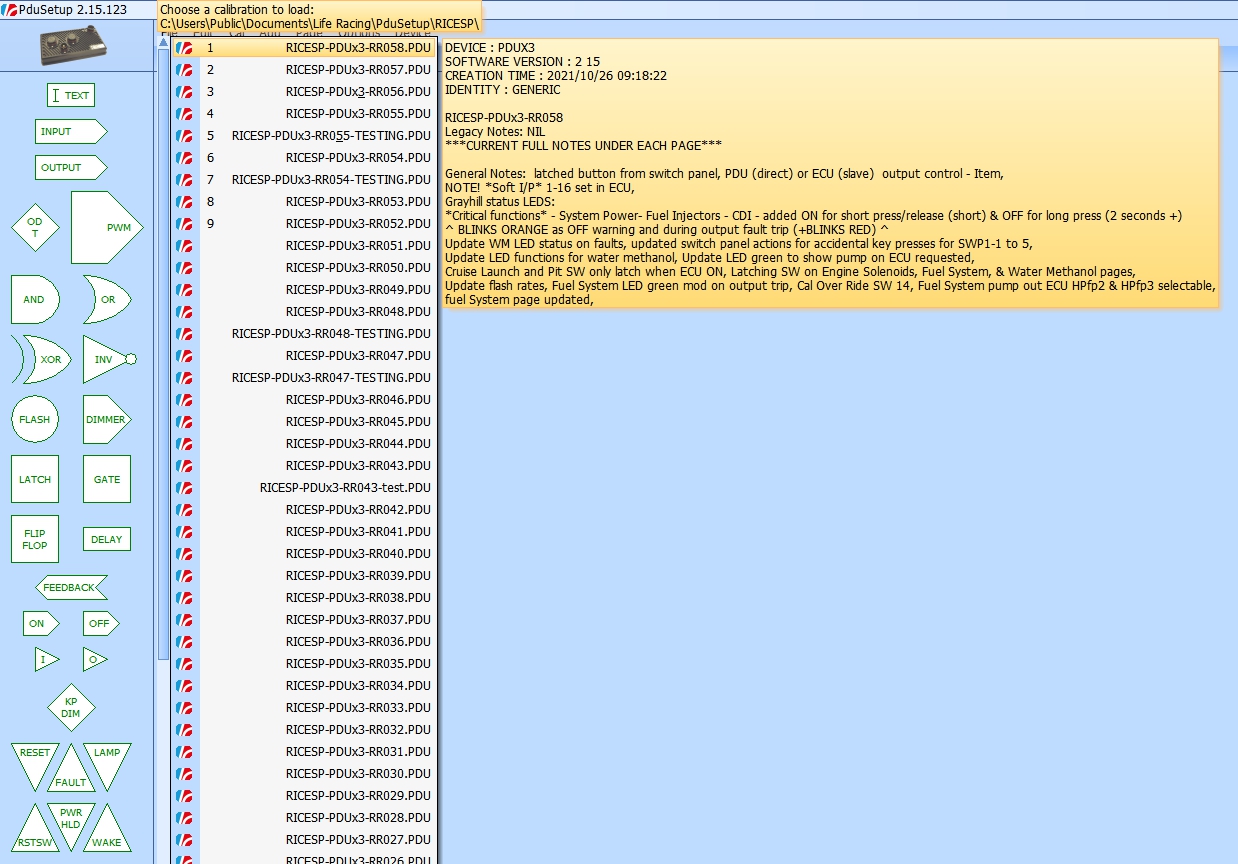1238x864 pixels.
Task: Select the LATCH block
Action: click(x=35, y=480)
